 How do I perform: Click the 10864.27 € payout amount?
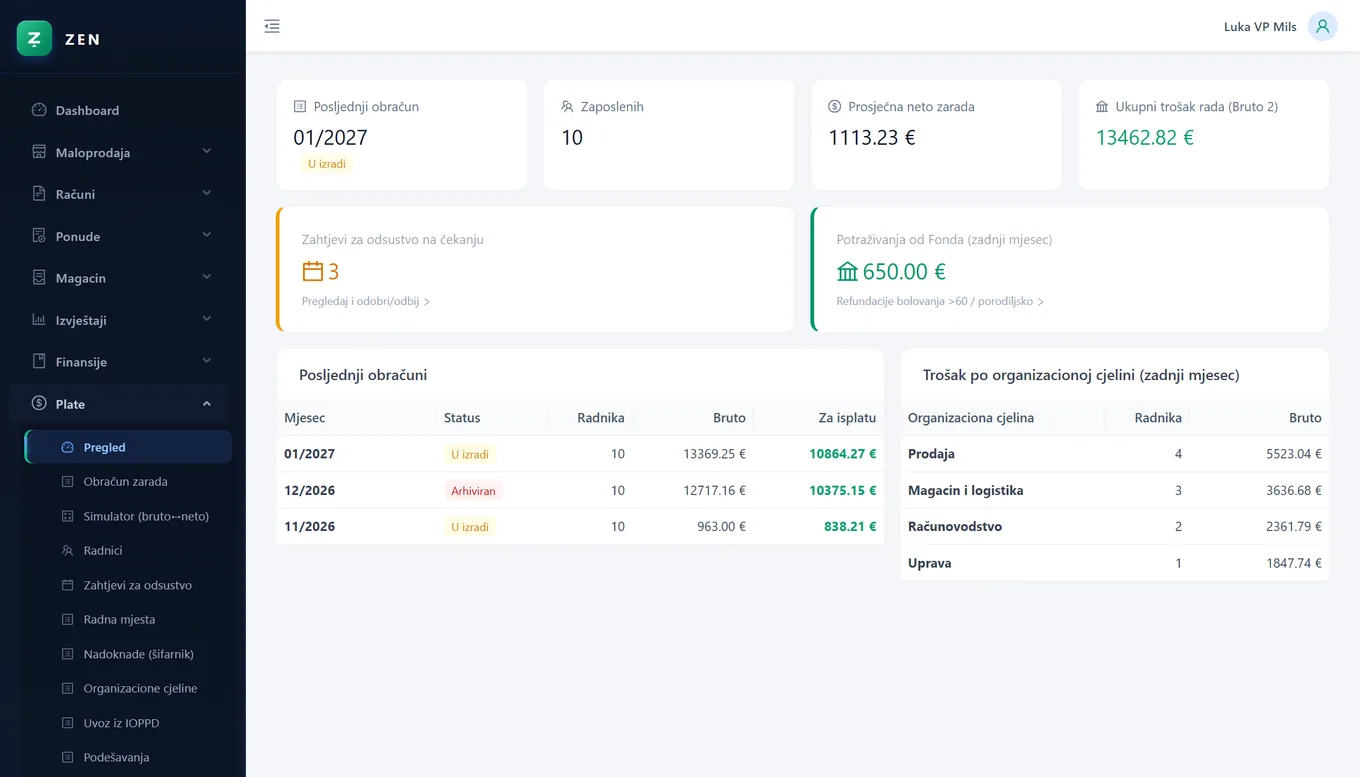tap(843, 454)
